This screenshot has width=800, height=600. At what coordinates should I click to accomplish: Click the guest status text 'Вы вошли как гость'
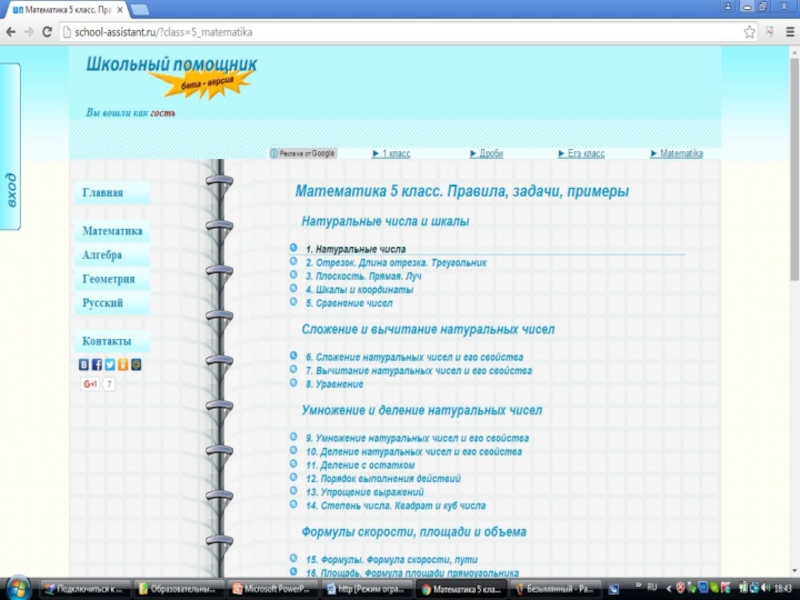click(131, 113)
